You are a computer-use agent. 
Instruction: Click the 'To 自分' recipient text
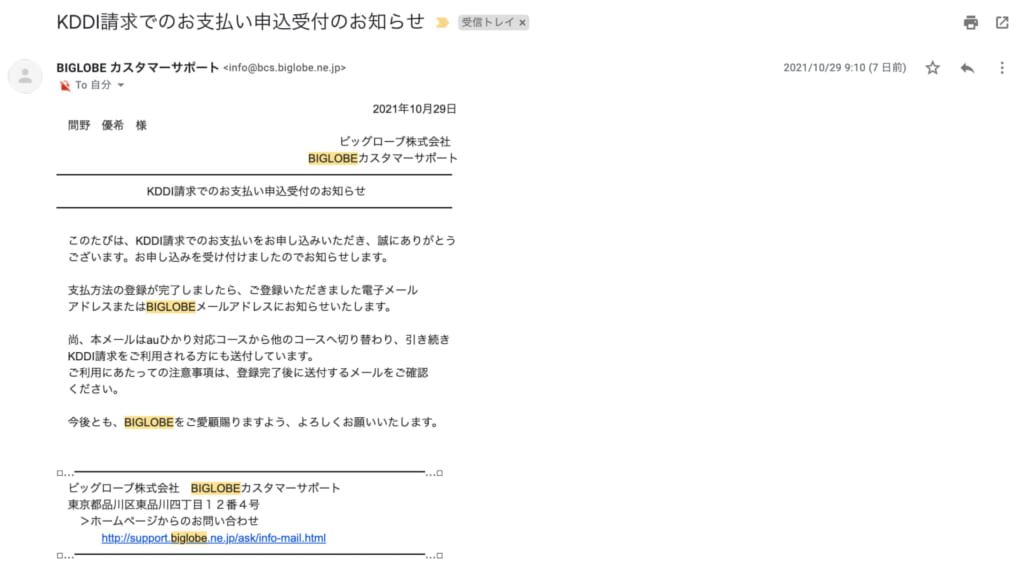(93, 86)
